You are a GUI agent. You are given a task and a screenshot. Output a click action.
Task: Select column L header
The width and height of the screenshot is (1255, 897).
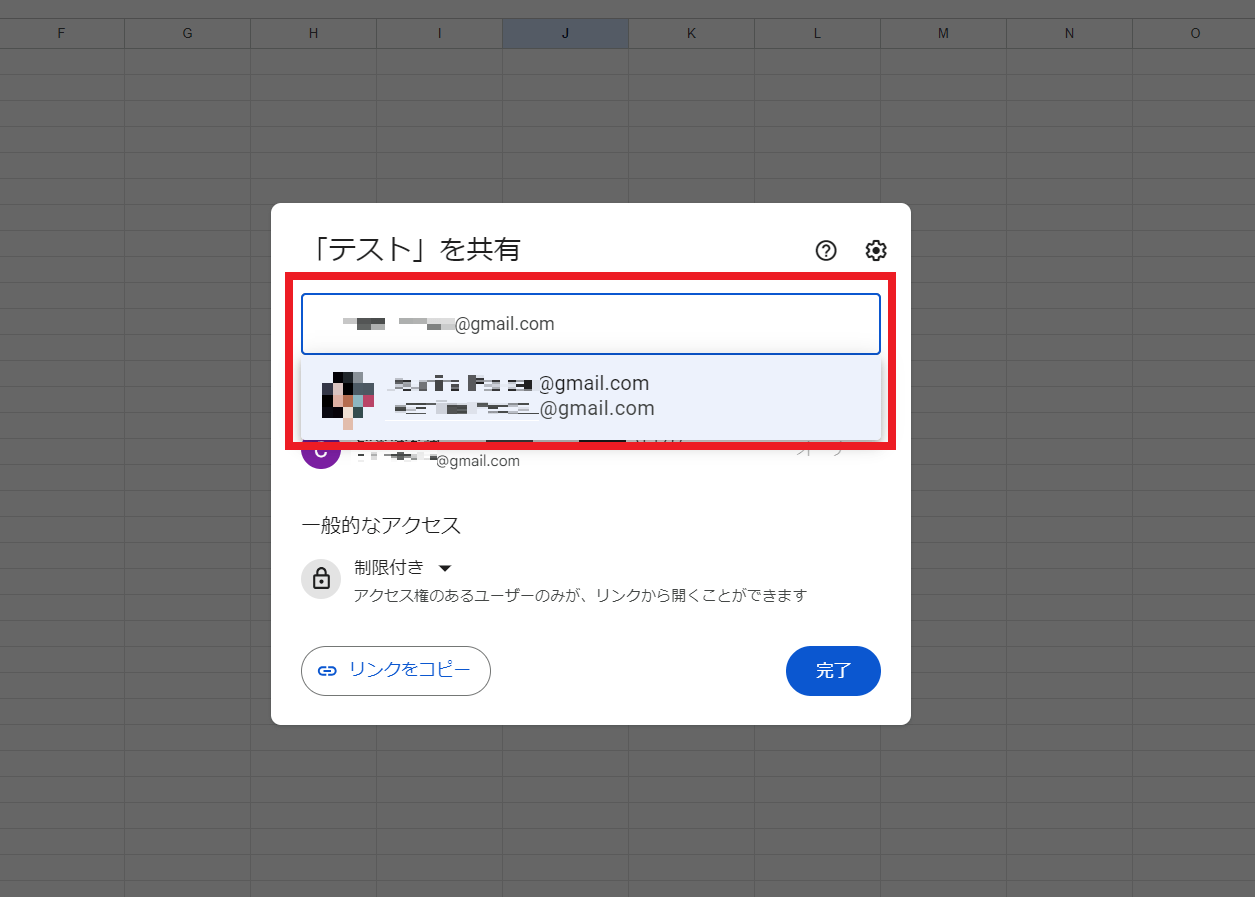pos(818,34)
